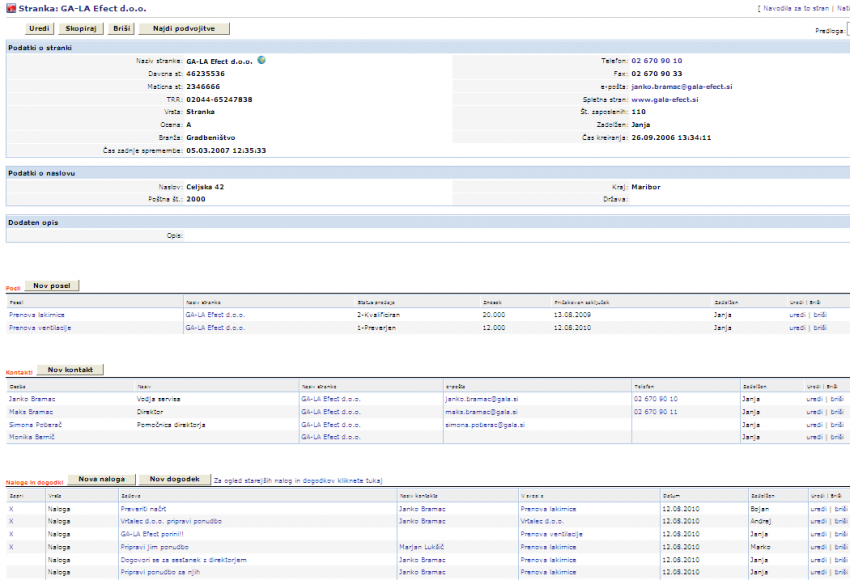Click uredi for Prenova ventilacije row
850x580 pixels.
click(797, 327)
